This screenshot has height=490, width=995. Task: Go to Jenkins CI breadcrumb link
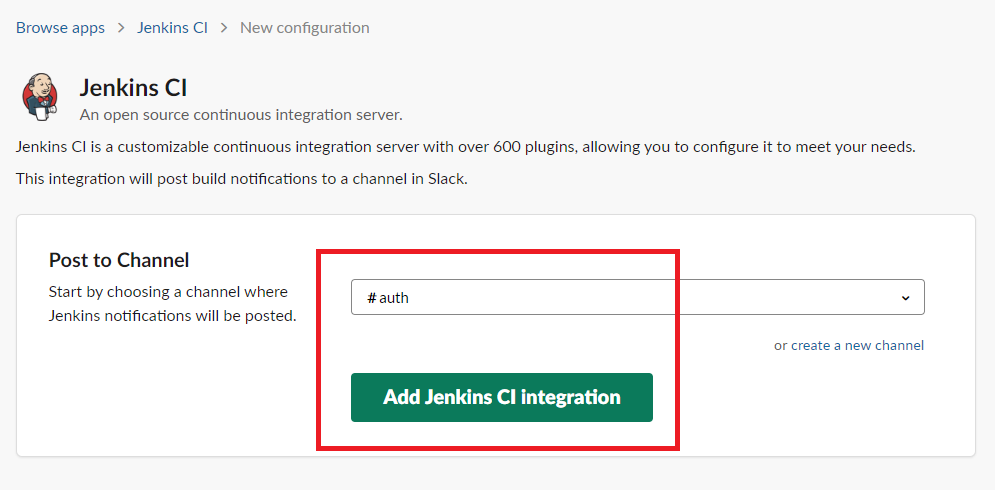[x=172, y=28]
